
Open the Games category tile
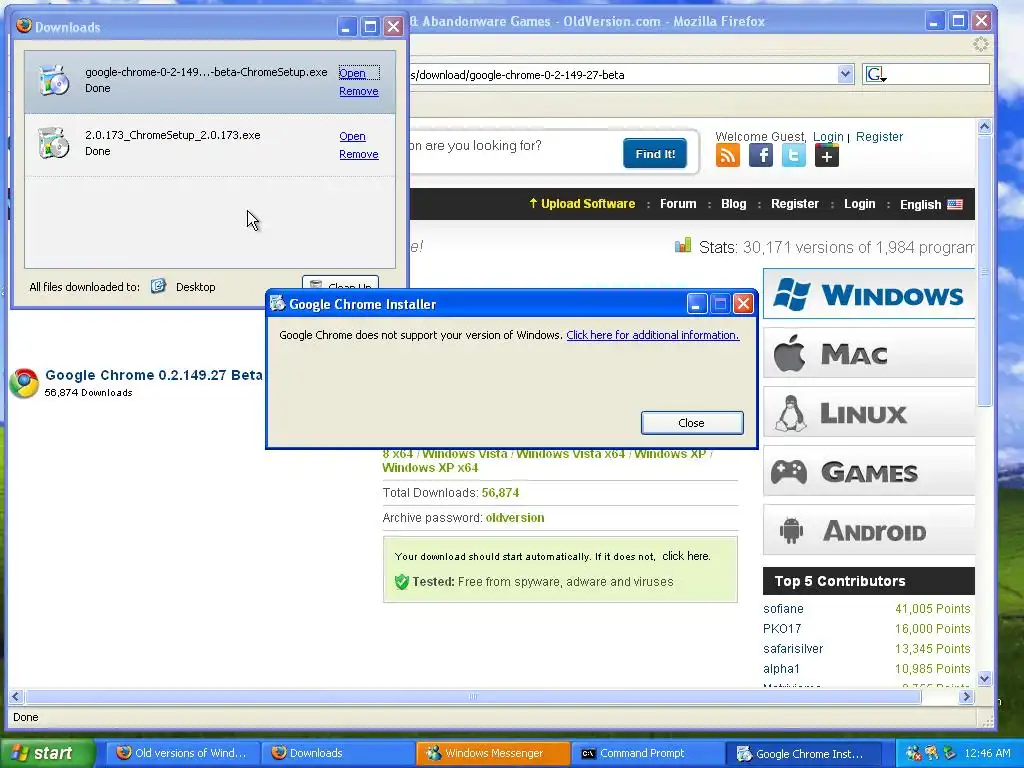coord(869,472)
